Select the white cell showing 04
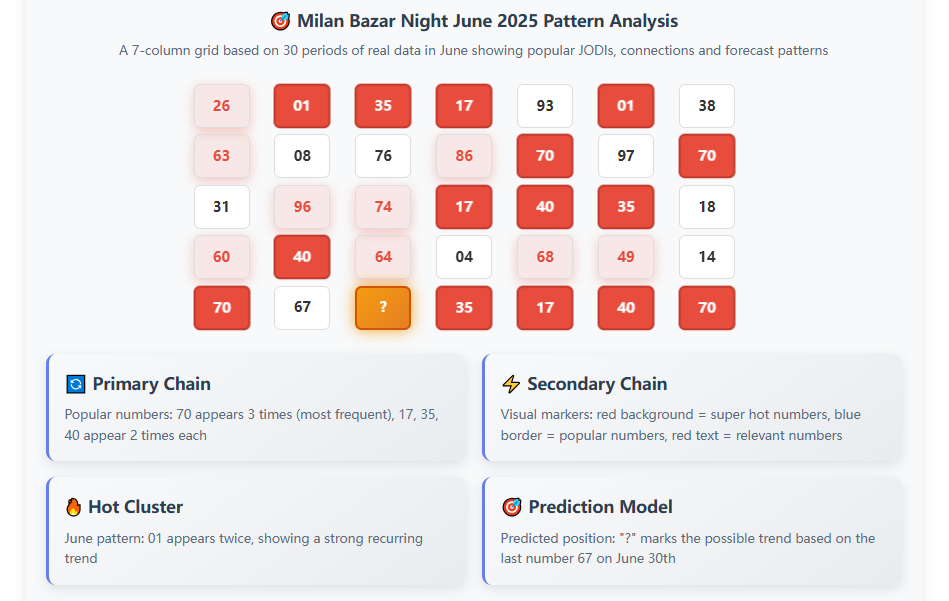Screen dimensions: 949x601 pyautogui.click(x=464, y=257)
